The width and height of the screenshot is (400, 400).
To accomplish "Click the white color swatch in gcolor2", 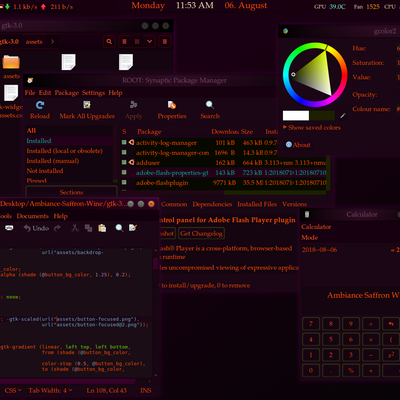I will (x=296, y=116).
